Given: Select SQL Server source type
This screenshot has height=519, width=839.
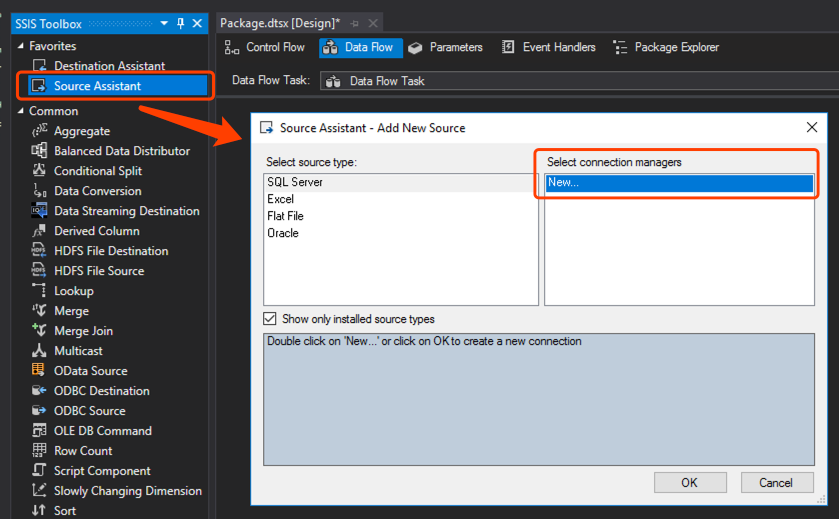Looking at the screenshot, I should (401, 182).
